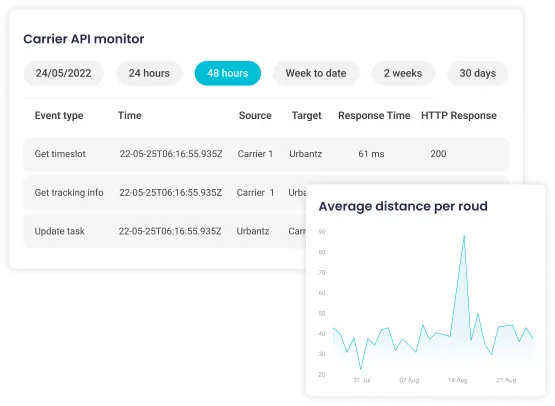Open the Update task event row
Image resolution: width=555 pixels, height=406 pixels.
165,231
